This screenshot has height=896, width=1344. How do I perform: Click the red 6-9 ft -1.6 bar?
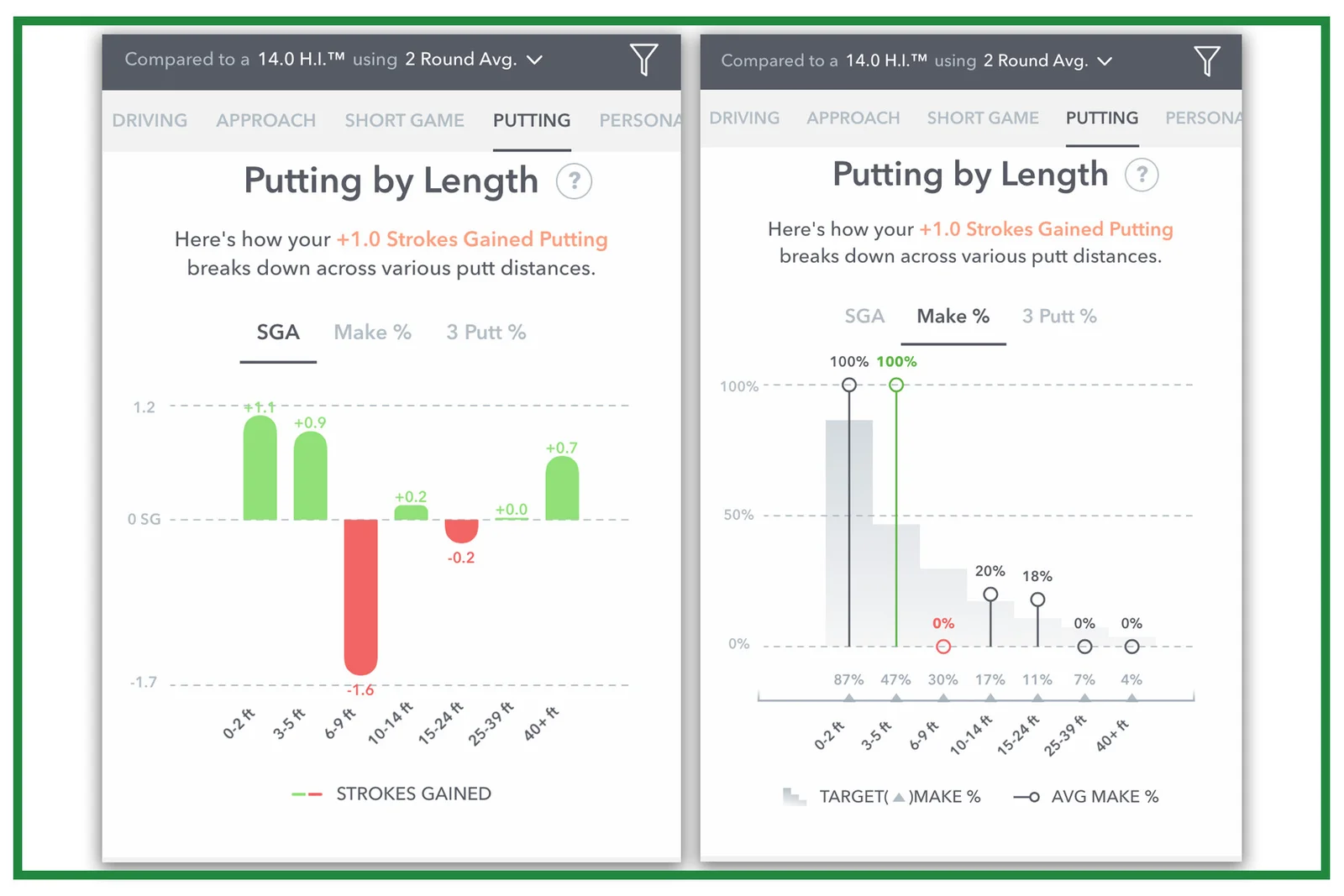360,597
